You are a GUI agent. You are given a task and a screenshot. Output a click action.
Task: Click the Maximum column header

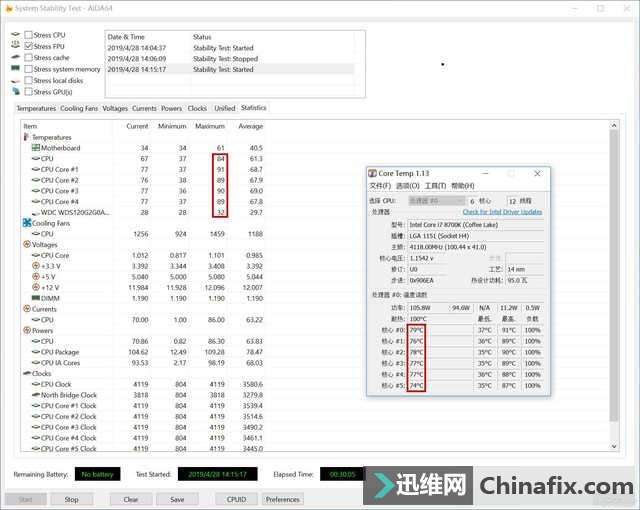pyautogui.click(x=210, y=126)
